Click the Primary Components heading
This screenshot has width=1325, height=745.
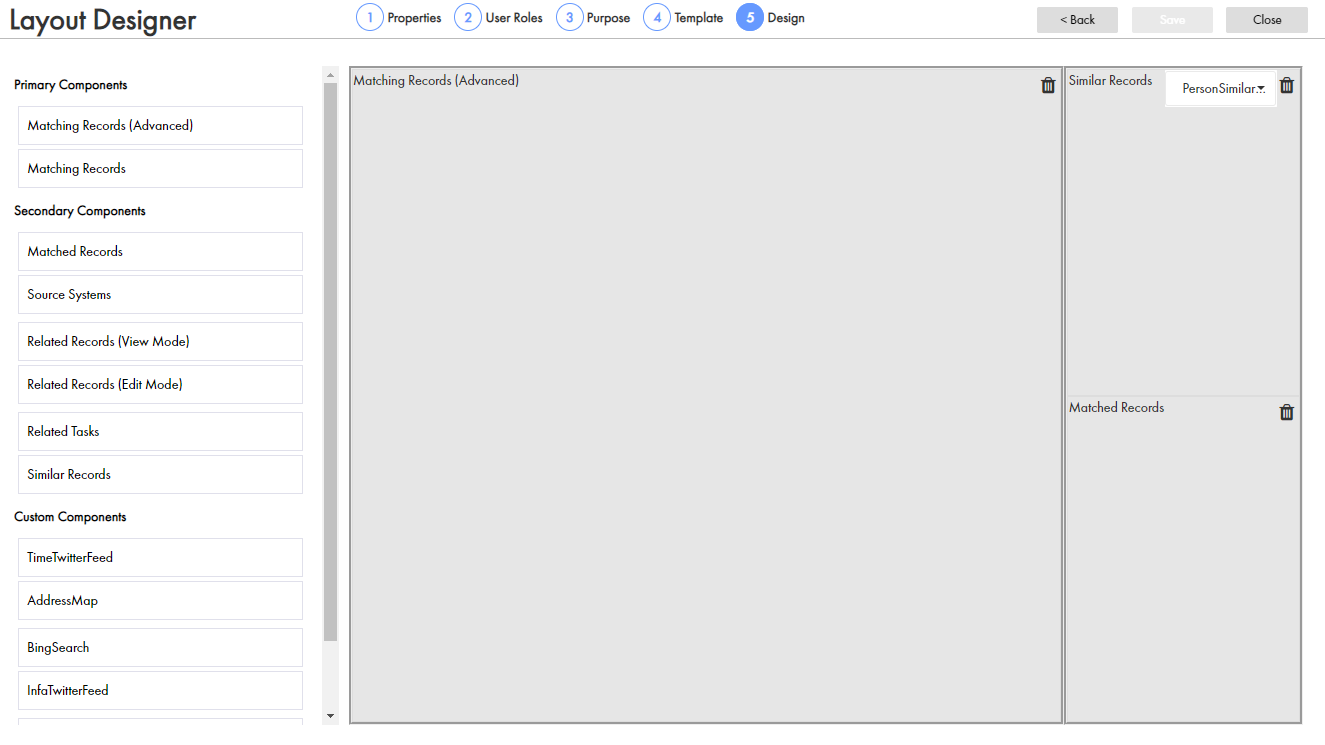(71, 85)
